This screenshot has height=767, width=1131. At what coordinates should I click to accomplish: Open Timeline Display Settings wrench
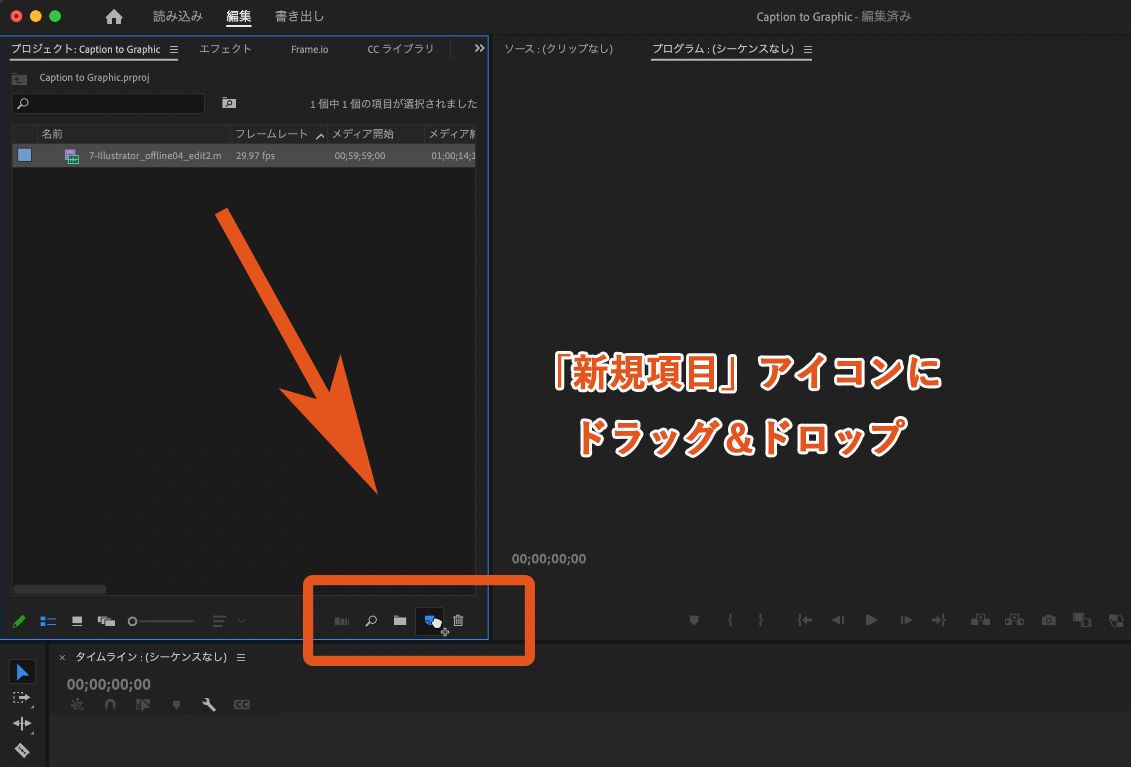(209, 704)
